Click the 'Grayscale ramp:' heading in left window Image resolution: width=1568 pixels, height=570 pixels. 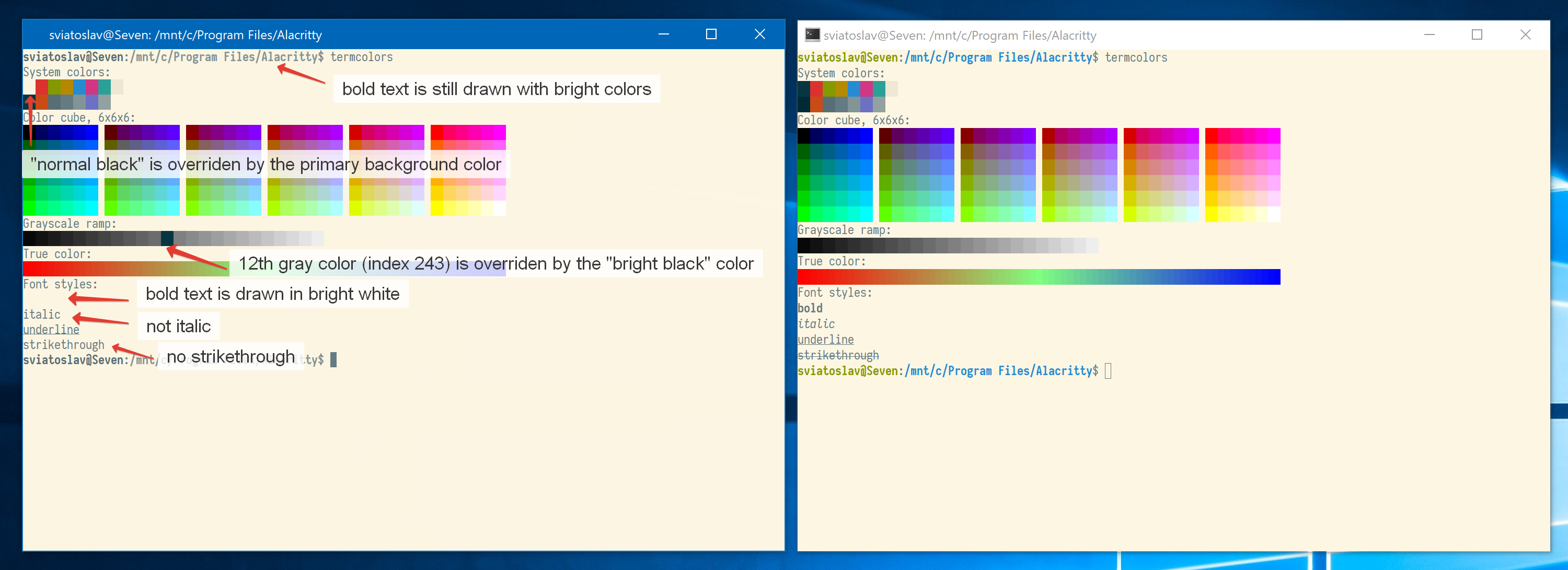70,223
